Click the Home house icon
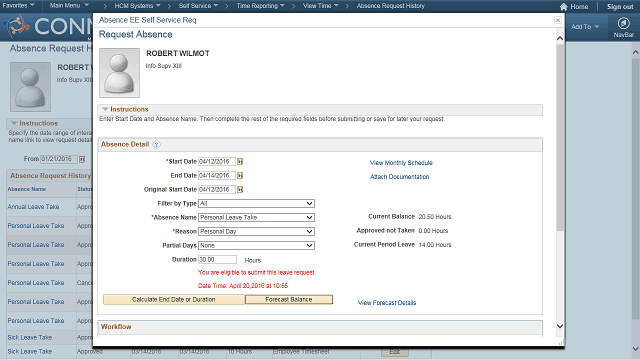This screenshot has height=360, width=640. (564, 7)
